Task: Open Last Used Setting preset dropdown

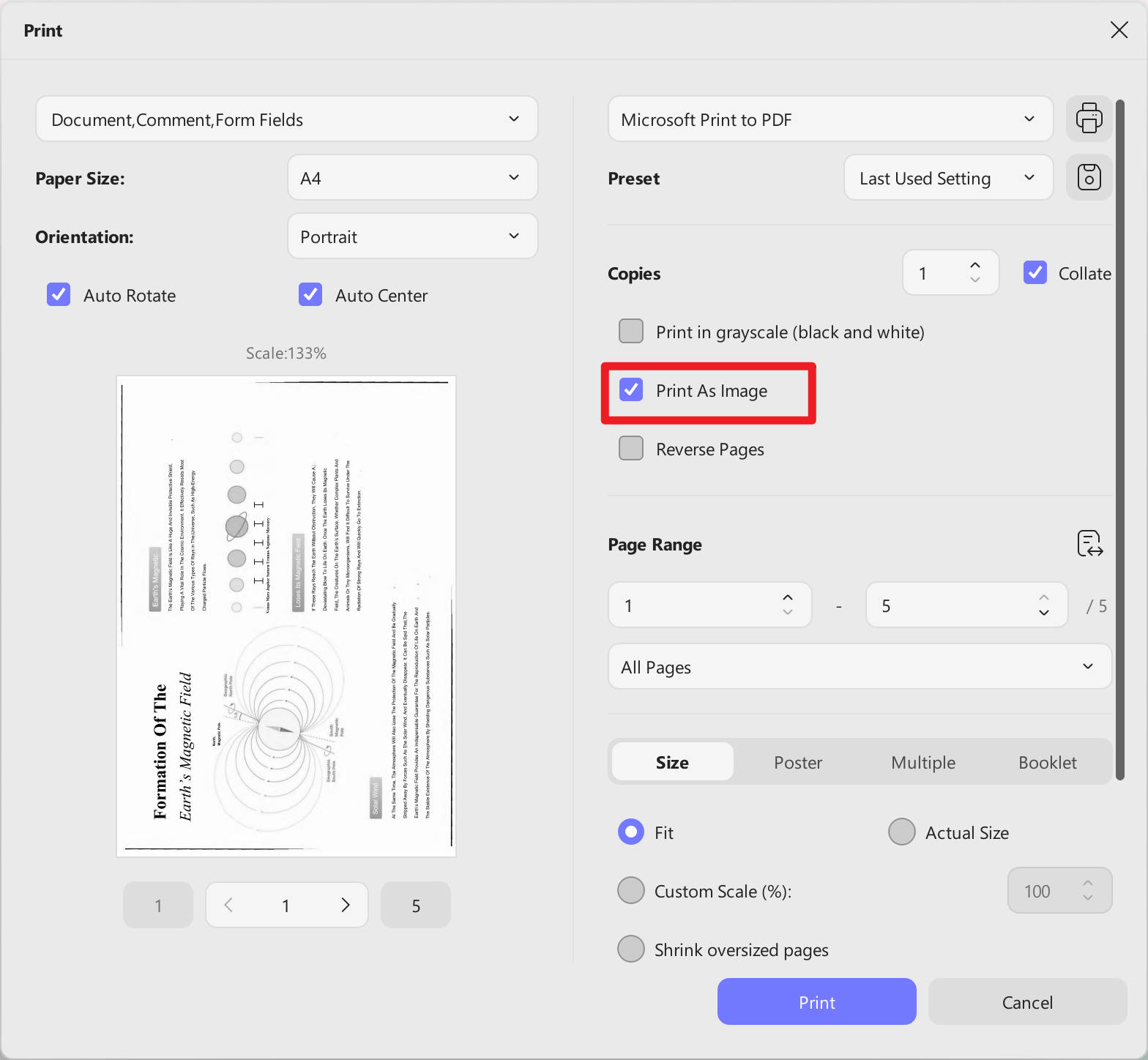Action: (948, 177)
